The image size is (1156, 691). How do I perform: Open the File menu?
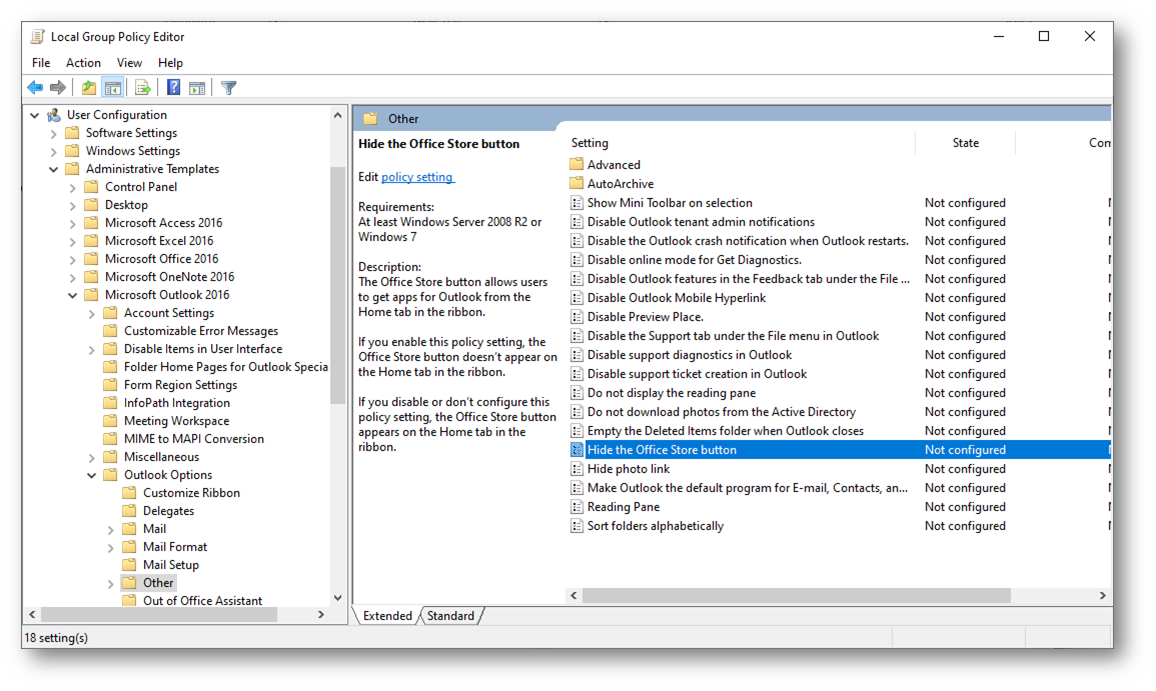click(x=41, y=63)
